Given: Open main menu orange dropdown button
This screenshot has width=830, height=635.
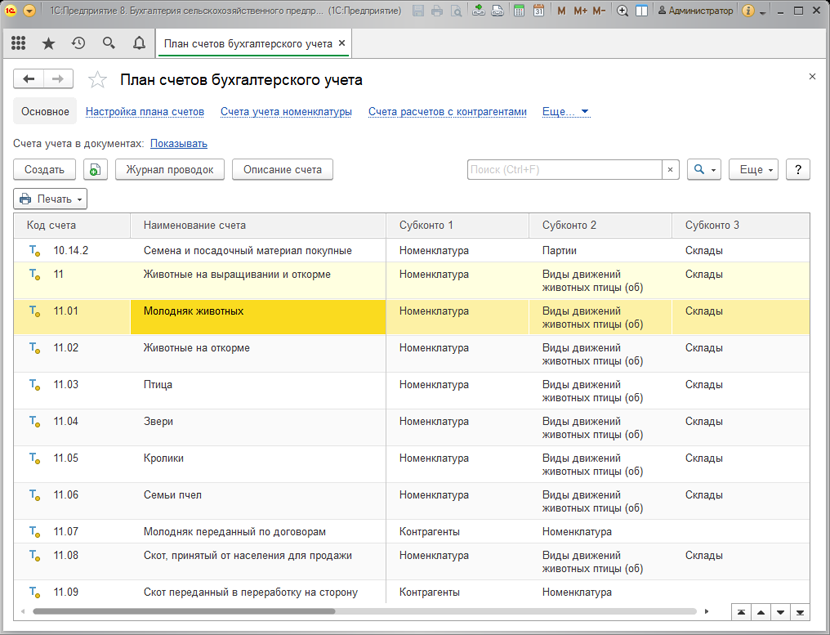Looking at the screenshot, I should [x=30, y=11].
